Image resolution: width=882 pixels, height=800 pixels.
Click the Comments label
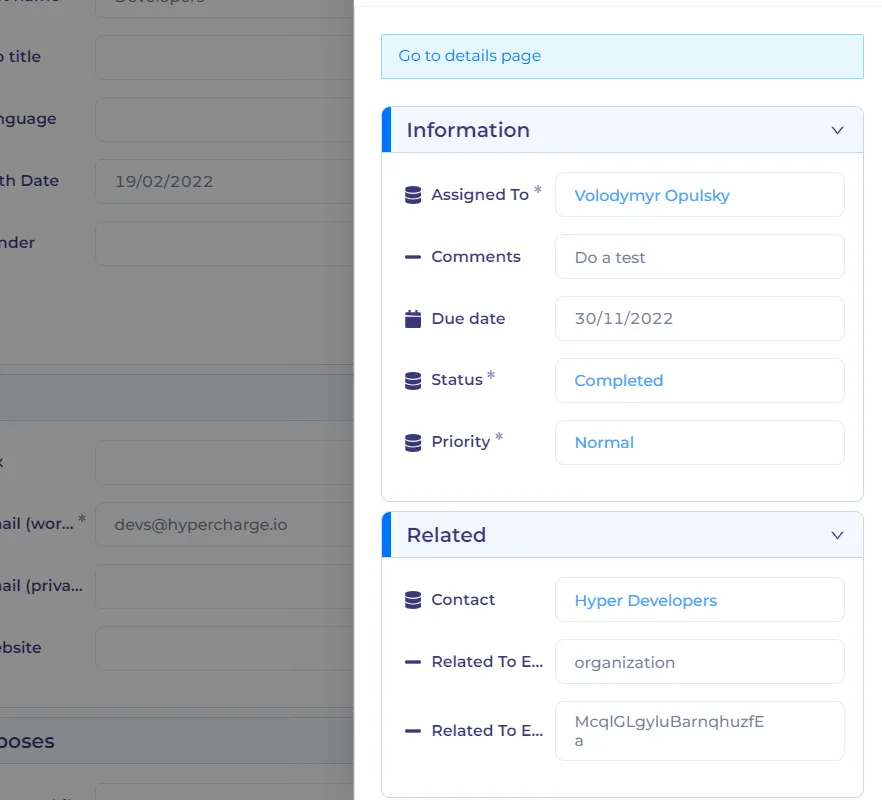pyautogui.click(x=476, y=257)
